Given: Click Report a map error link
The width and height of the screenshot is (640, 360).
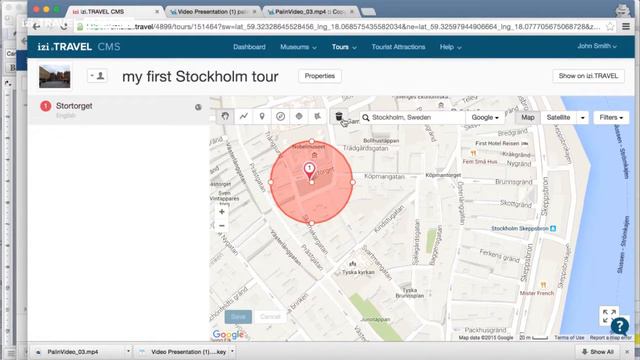Looking at the screenshot, I should [x=610, y=338].
